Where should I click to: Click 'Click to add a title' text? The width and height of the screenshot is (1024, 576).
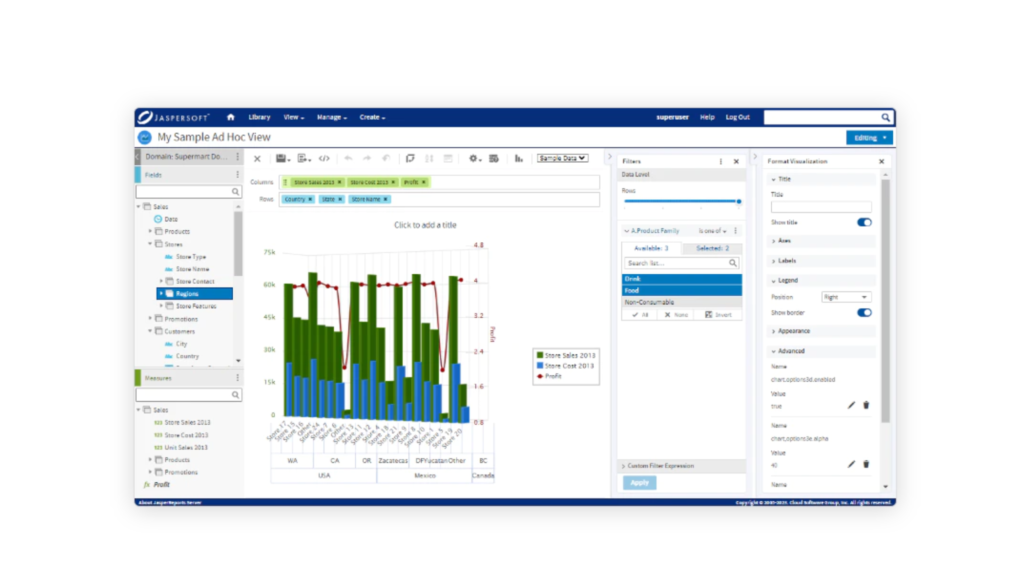tap(425, 225)
